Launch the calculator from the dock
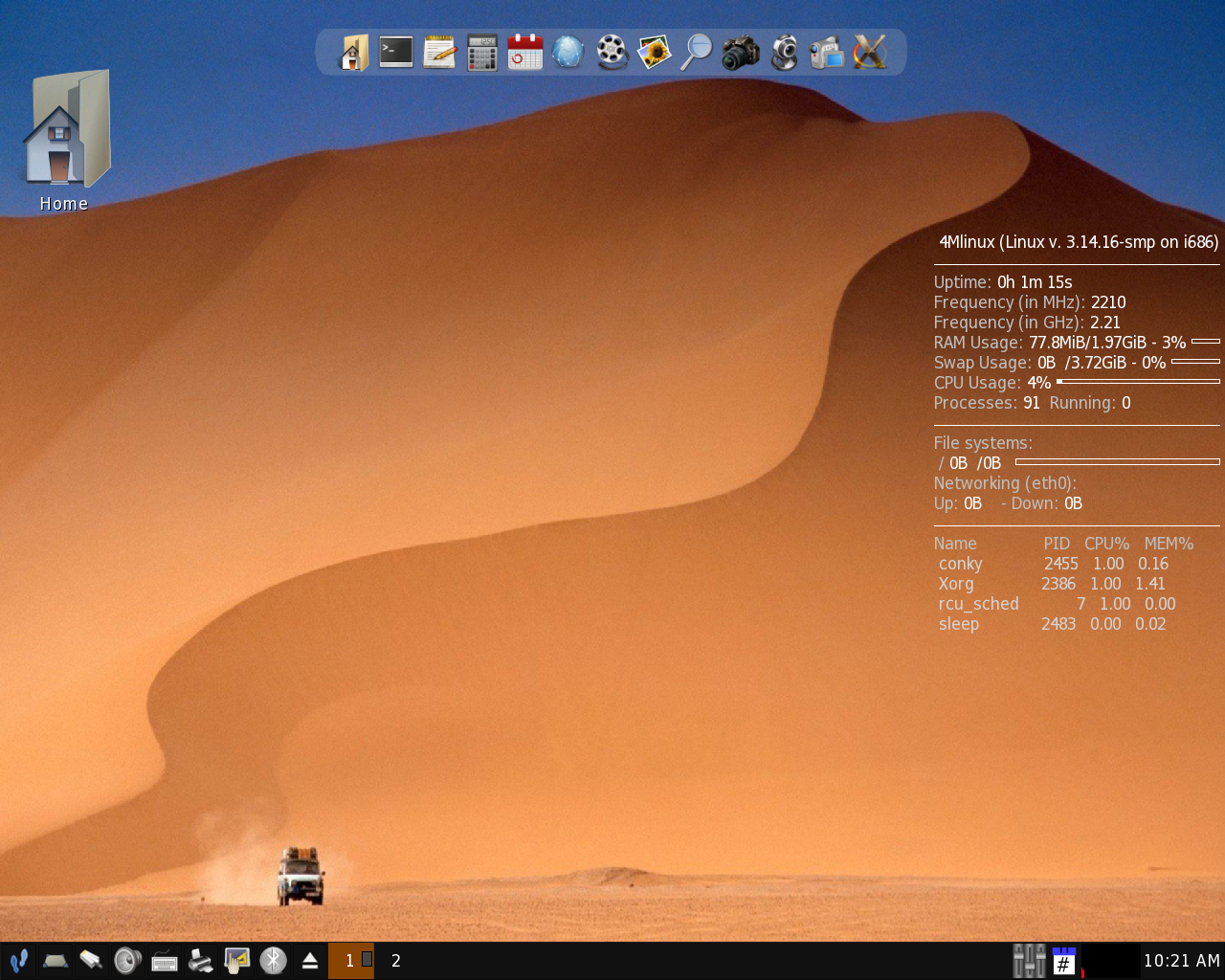 click(x=482, y=53)
